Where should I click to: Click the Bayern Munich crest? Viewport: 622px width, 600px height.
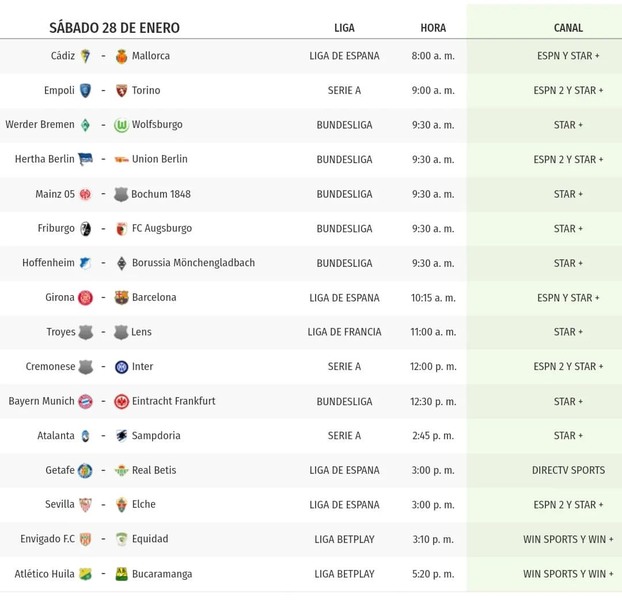tap(85, 401)
